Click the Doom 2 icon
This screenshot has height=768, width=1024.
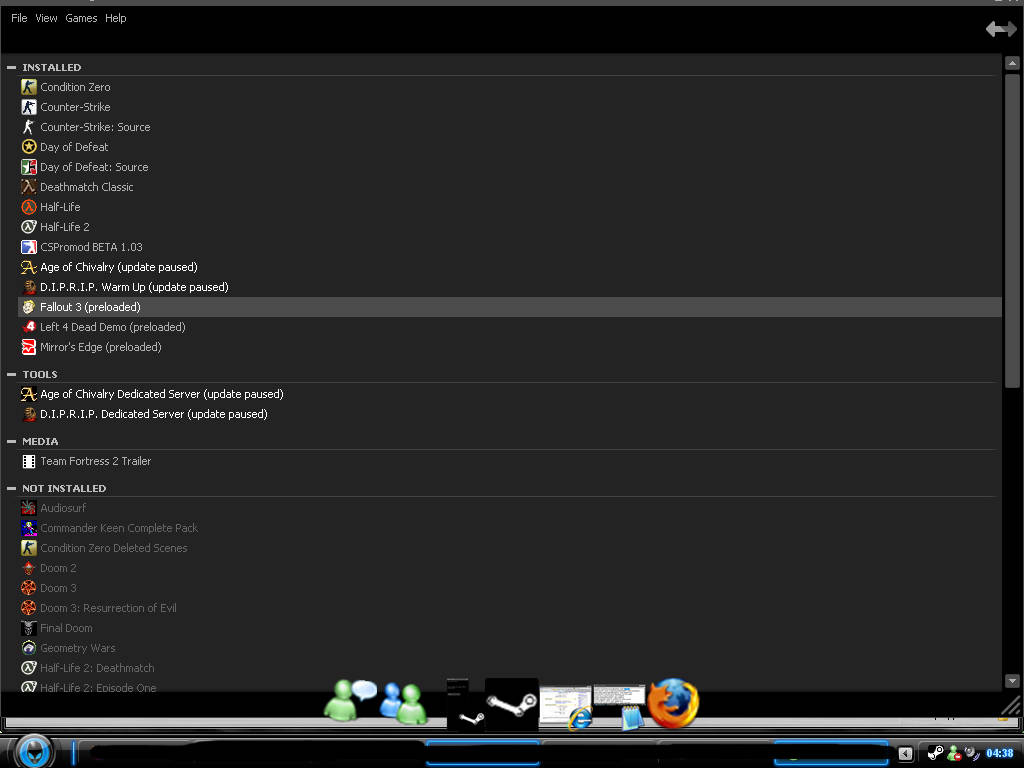29,568
